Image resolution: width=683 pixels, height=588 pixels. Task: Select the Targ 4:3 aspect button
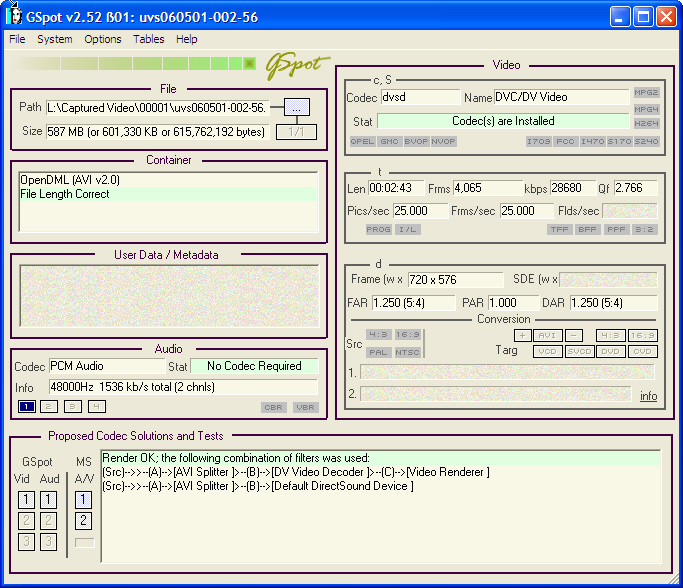611,335
